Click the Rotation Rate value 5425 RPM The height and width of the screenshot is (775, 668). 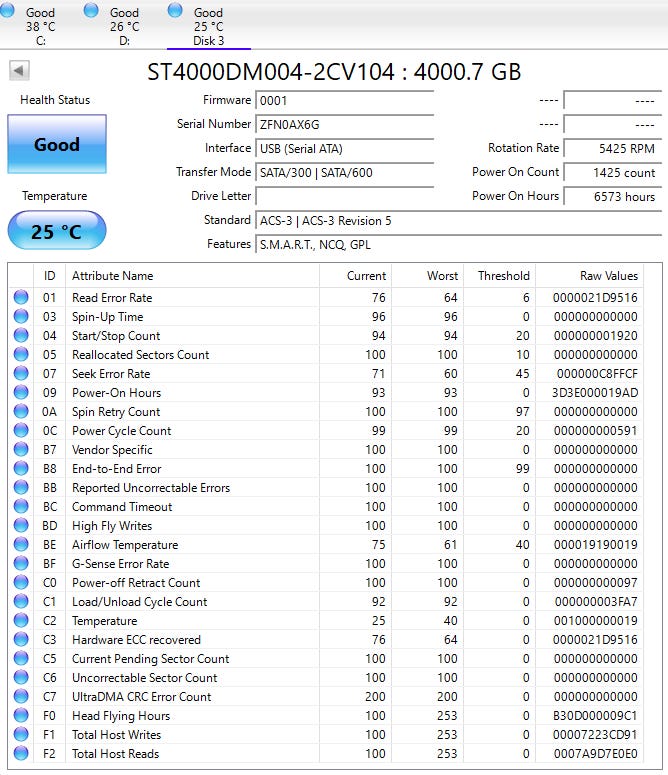(x=613, y=148)
